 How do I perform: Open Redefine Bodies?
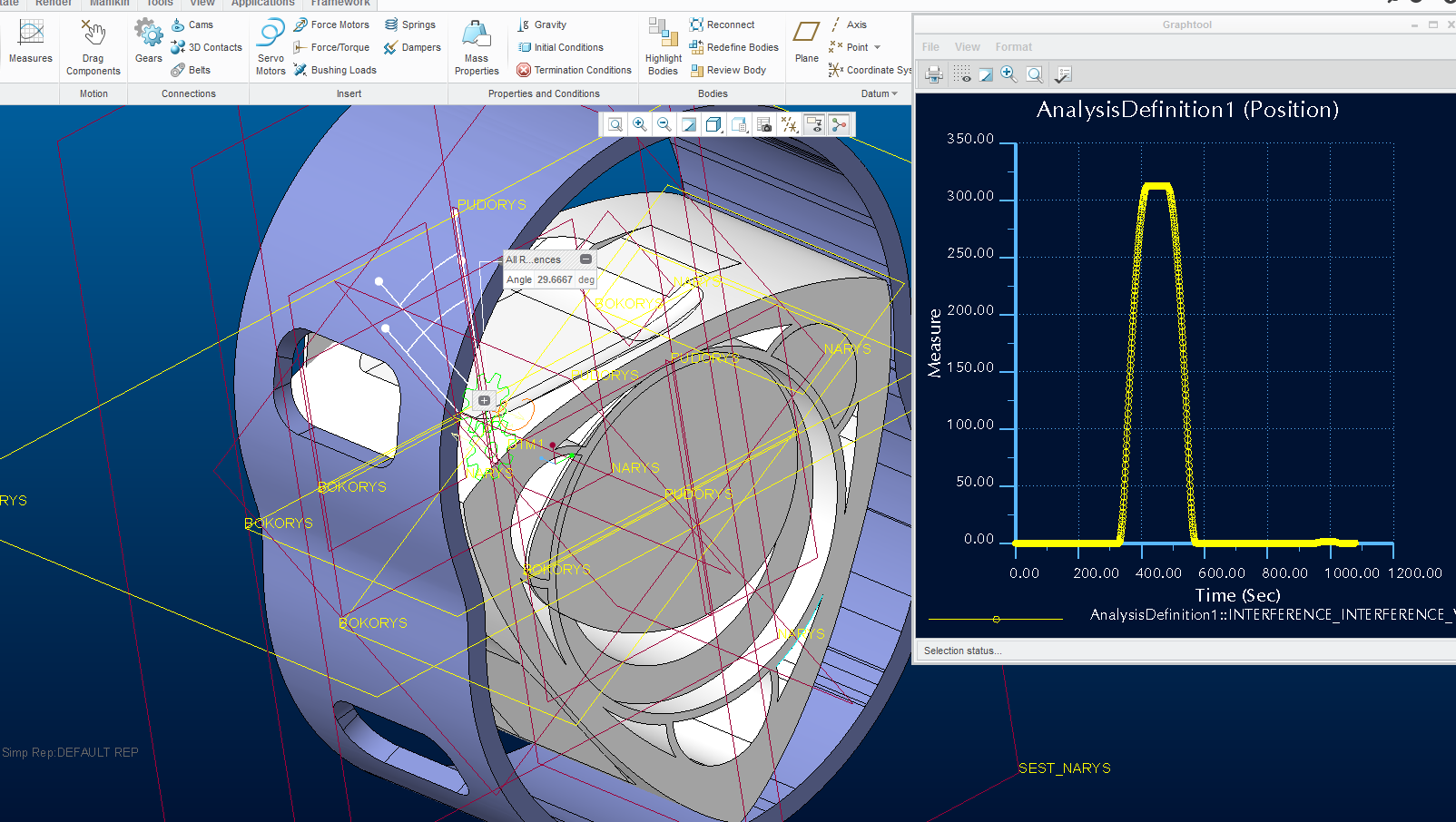[x=734, y=47]
